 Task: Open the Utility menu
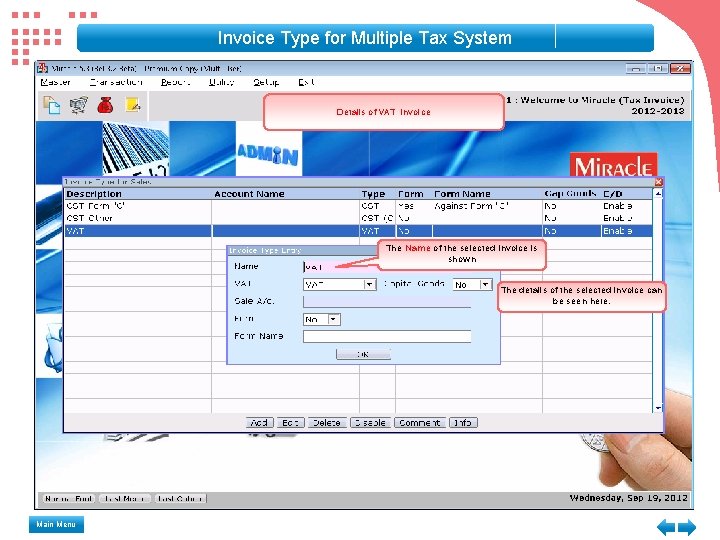coord(221,82)
